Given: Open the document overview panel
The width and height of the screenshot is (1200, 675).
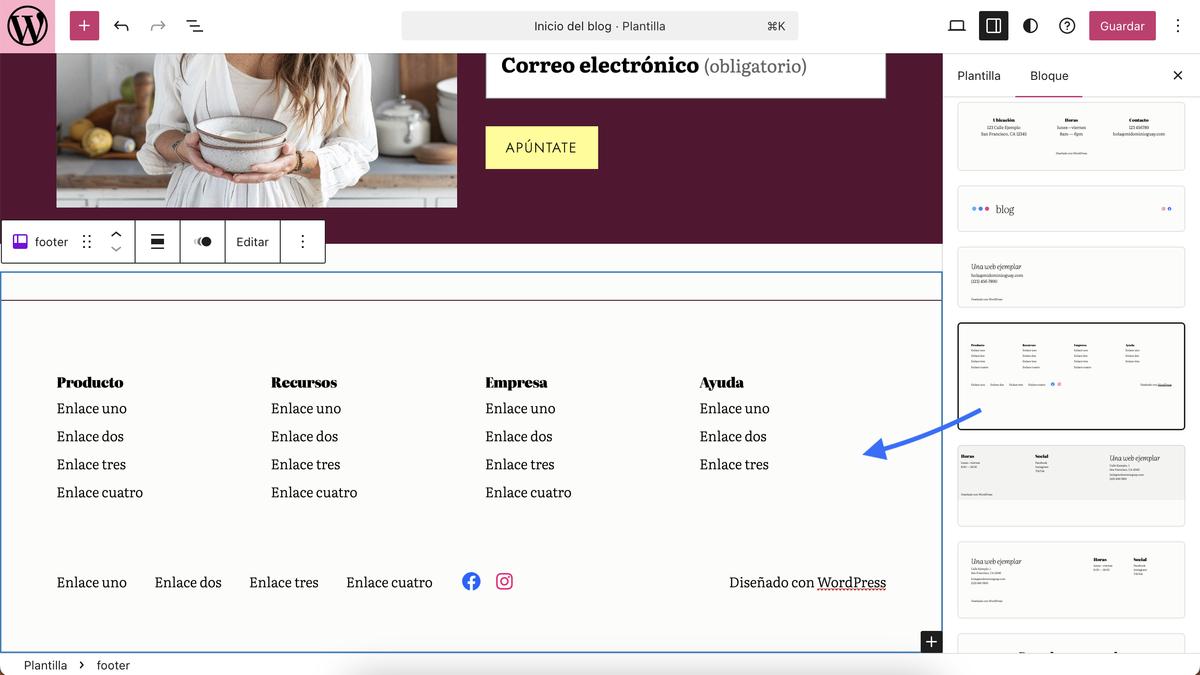Looking at the screenshot, I should 194,25.
